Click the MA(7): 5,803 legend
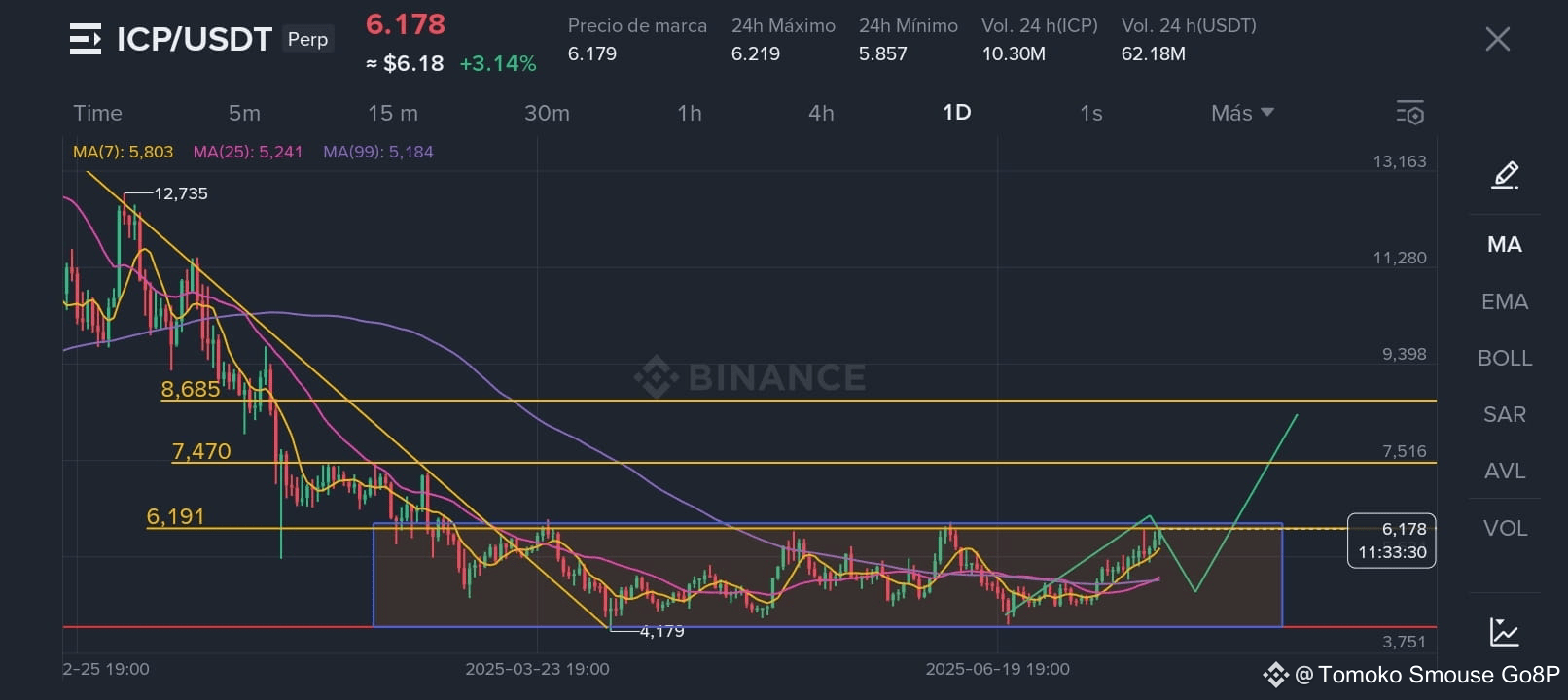This screenshot has height=700, width=1568. pyautogui.click(x=123, y=152)
